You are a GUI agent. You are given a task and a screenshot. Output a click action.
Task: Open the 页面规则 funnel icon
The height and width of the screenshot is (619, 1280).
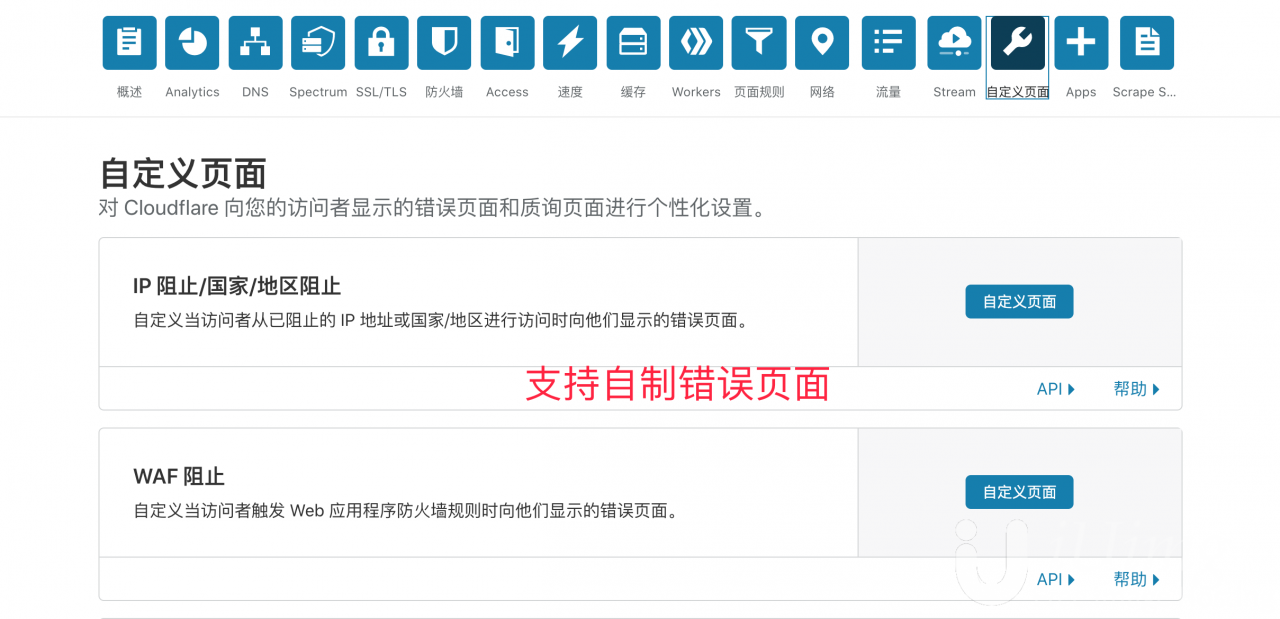coord(759,43)
